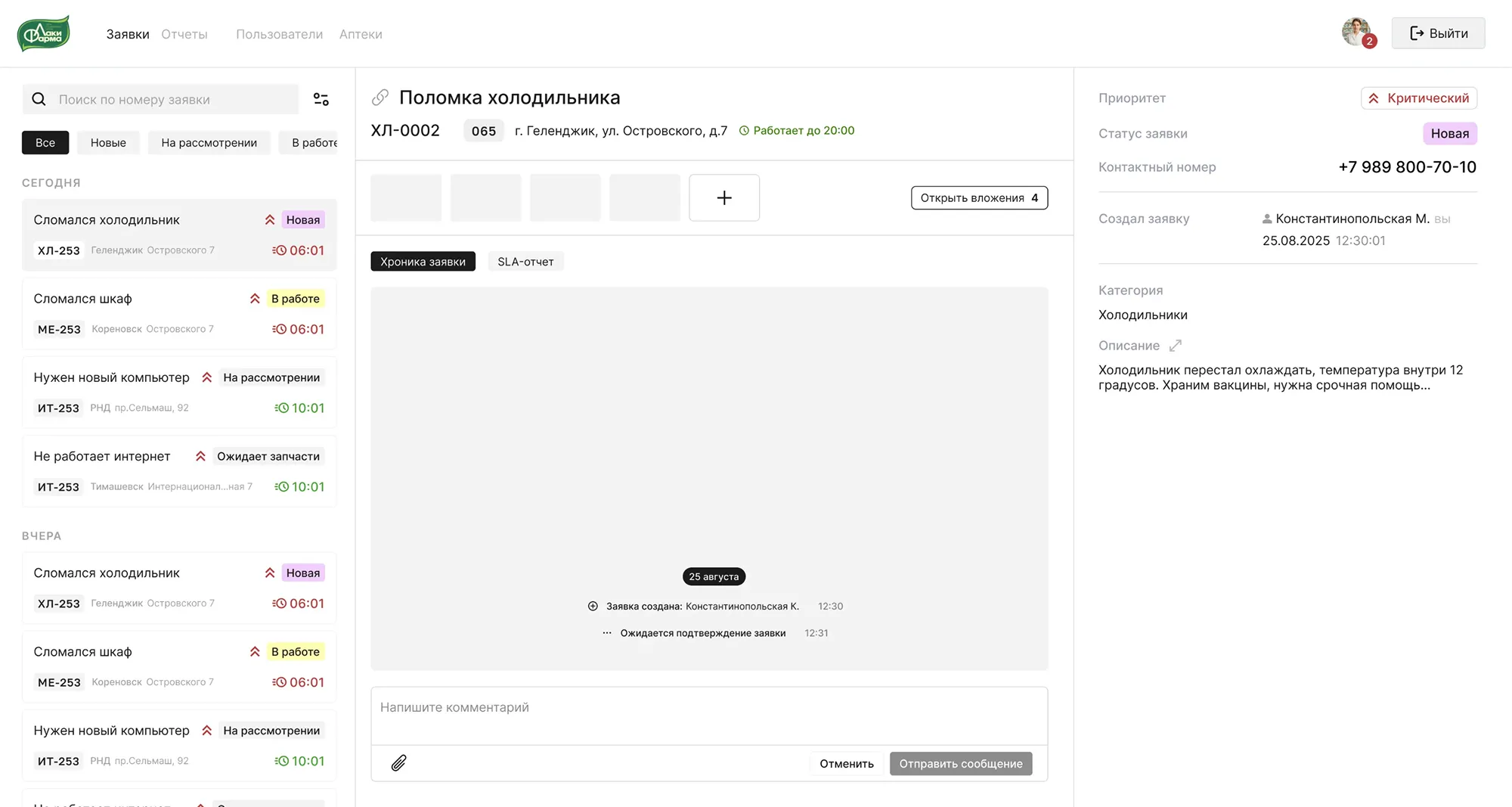Click the filter settings icon beside search field

point(321,99)
